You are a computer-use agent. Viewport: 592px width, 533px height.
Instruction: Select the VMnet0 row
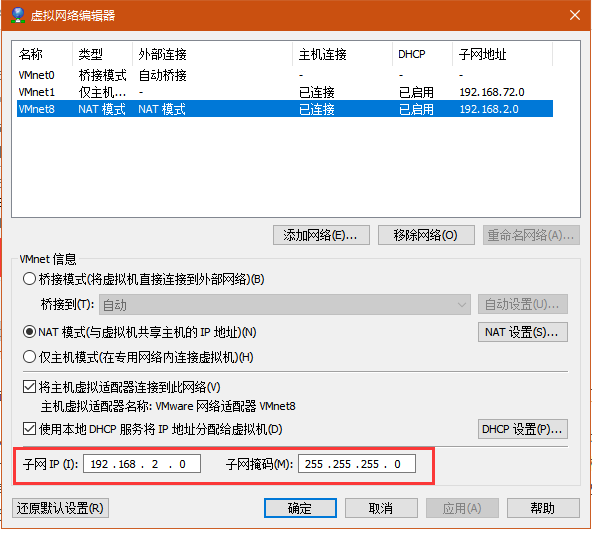[x=285, y=75]
